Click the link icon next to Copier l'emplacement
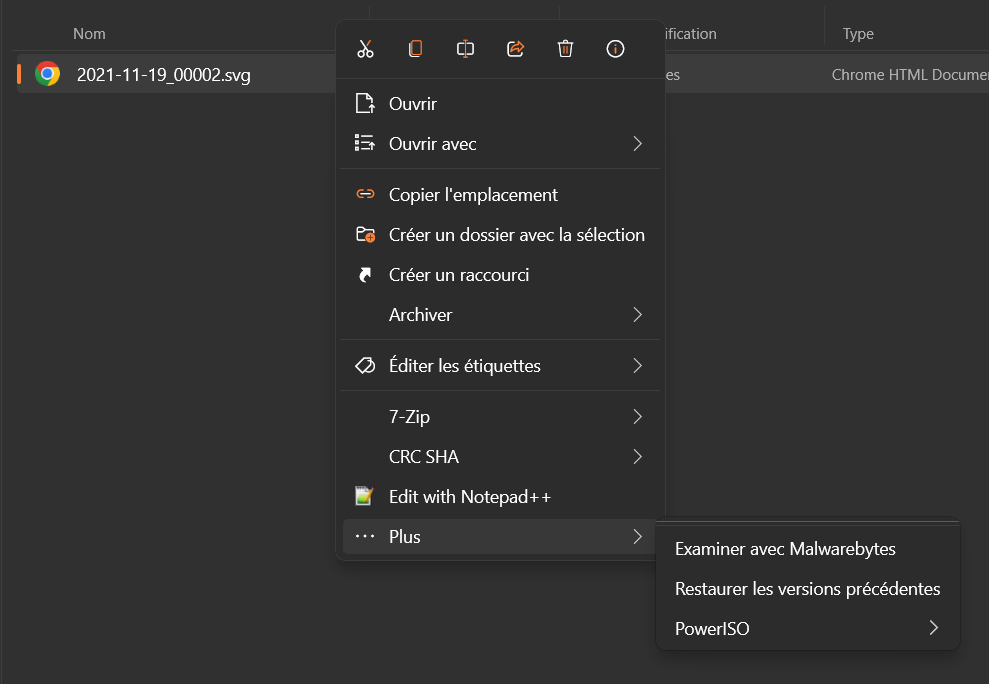This screenshot has height=684, width=989. click(364, 194)
